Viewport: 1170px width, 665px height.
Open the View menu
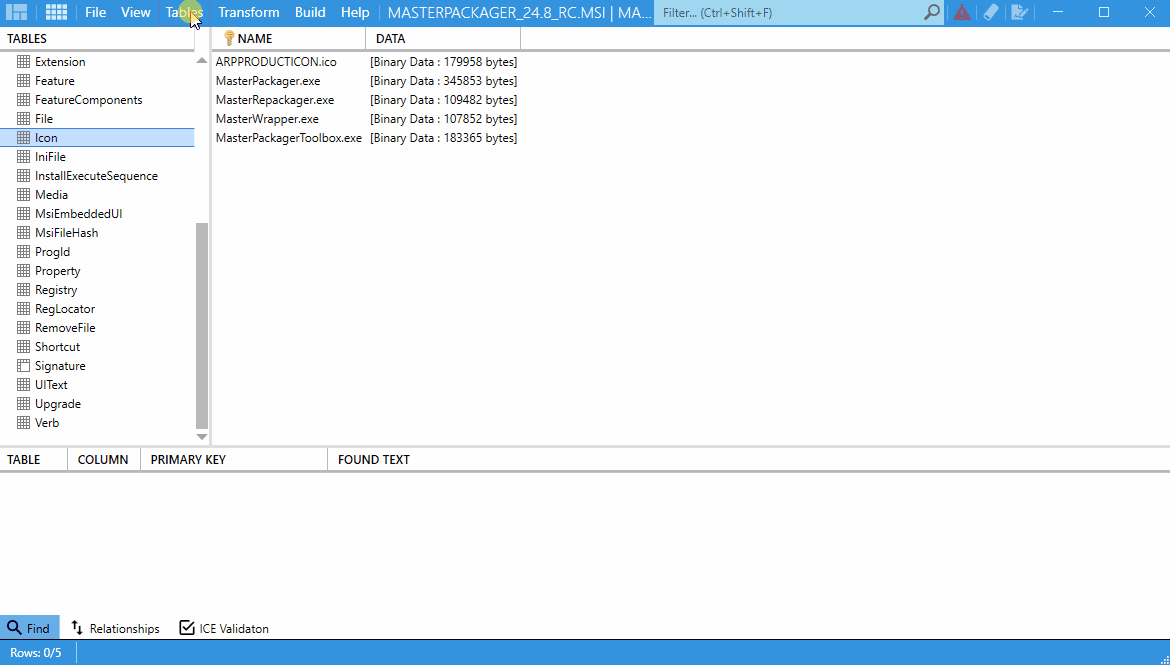pos(136,13)
